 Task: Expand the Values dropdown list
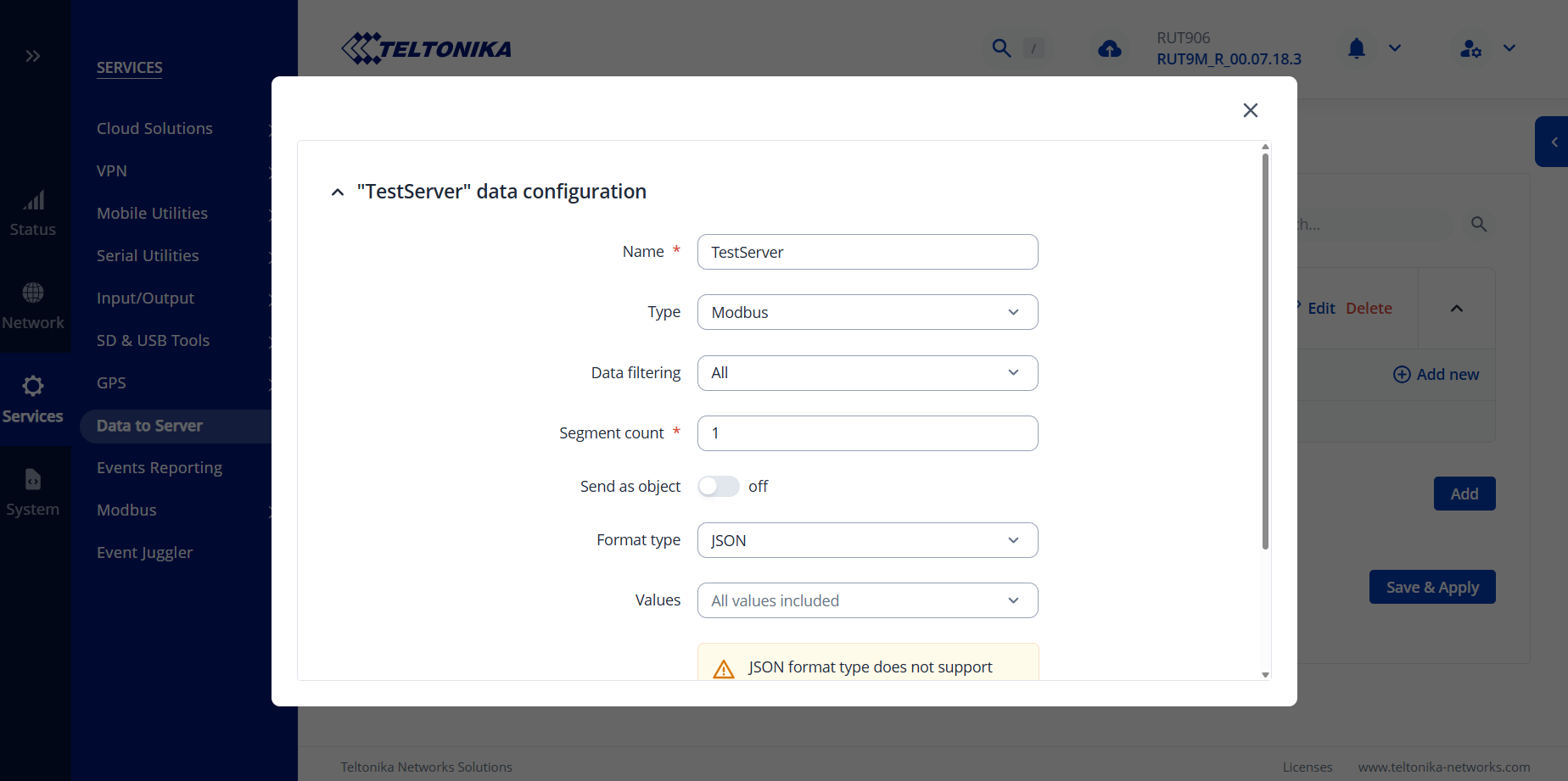pos(867,601)
